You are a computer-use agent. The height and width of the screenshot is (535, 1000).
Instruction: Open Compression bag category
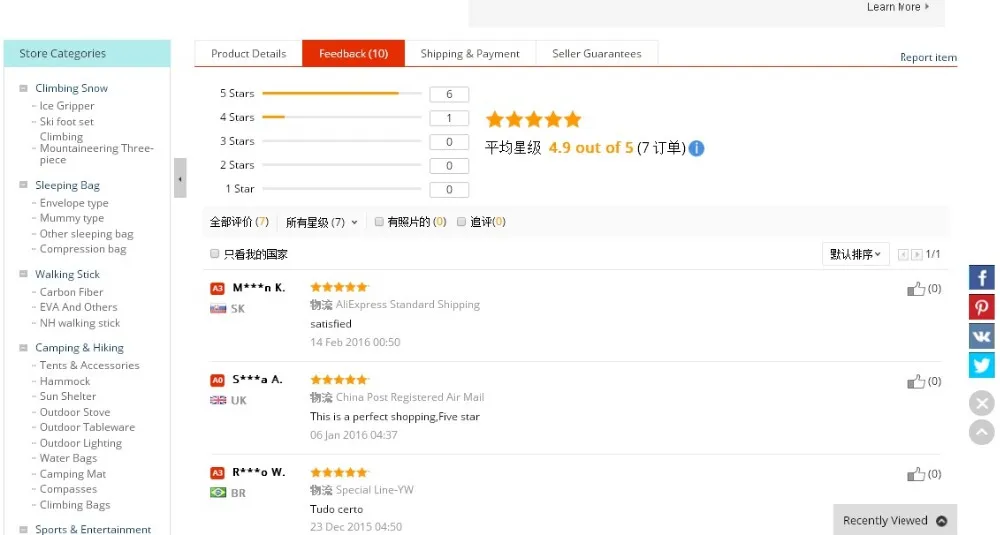point(83,249)
